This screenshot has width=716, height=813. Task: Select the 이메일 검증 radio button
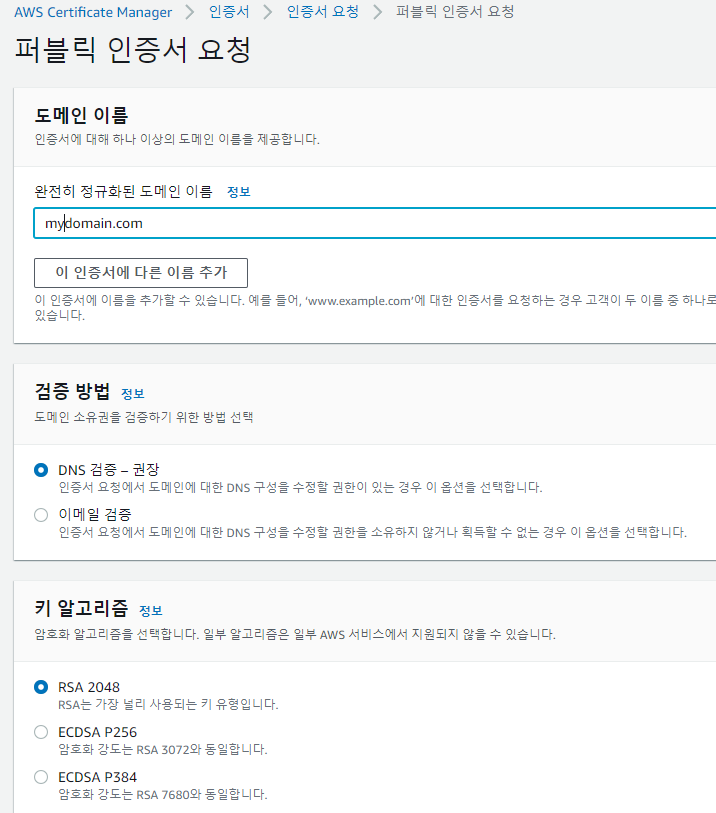[x=41, y=515]
